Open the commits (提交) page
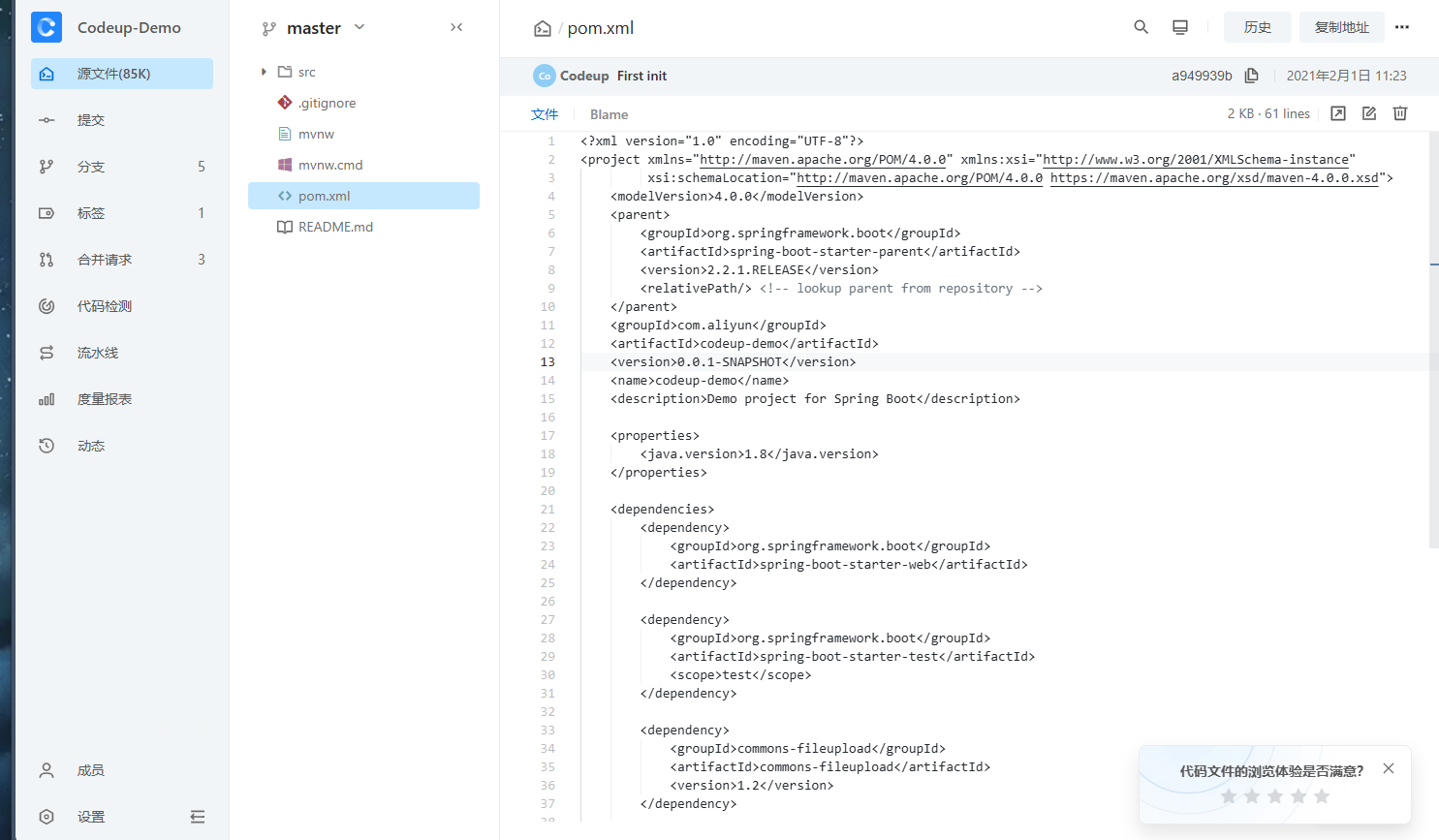Viewport: 1439px width, 840px height. click(122, 120)
